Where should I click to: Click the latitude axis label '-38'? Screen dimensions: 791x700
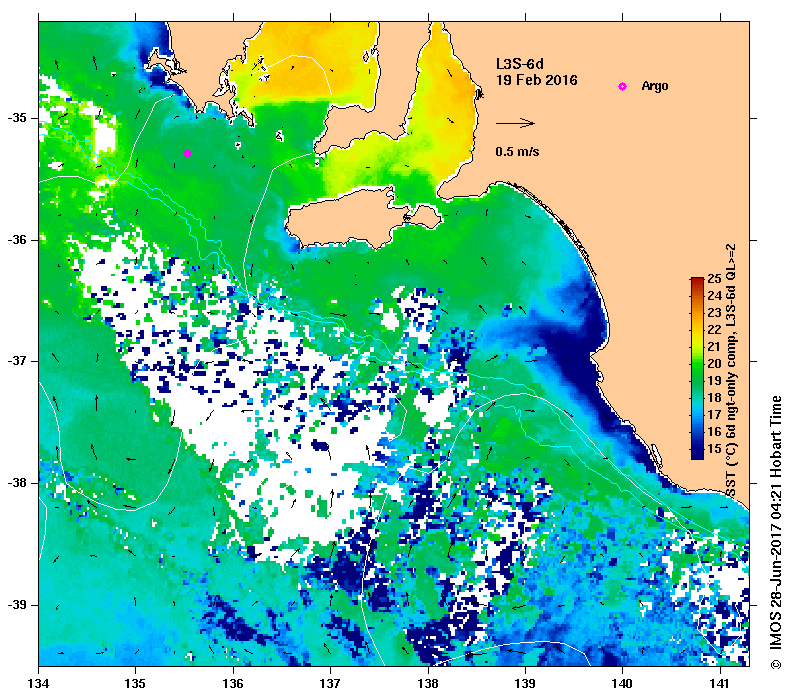click(17, 483)
